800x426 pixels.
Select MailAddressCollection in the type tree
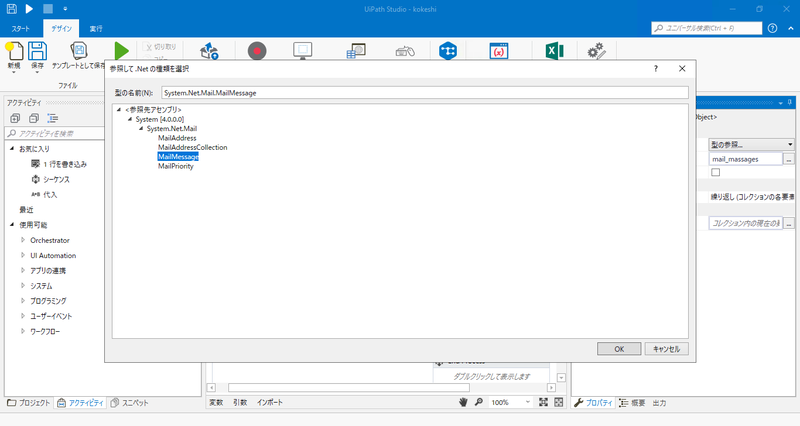[192, 147]
